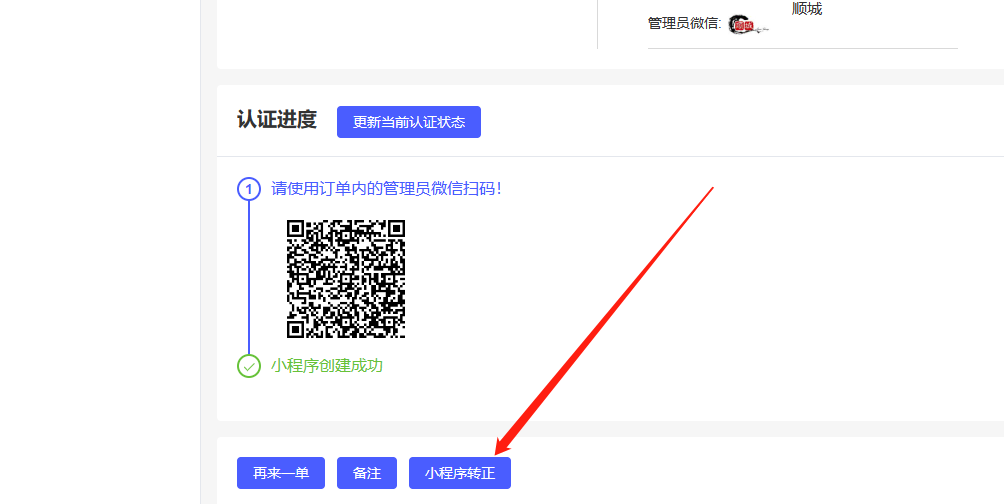
Task: Click the 顺城 name text
Action: tap(807, 8)
